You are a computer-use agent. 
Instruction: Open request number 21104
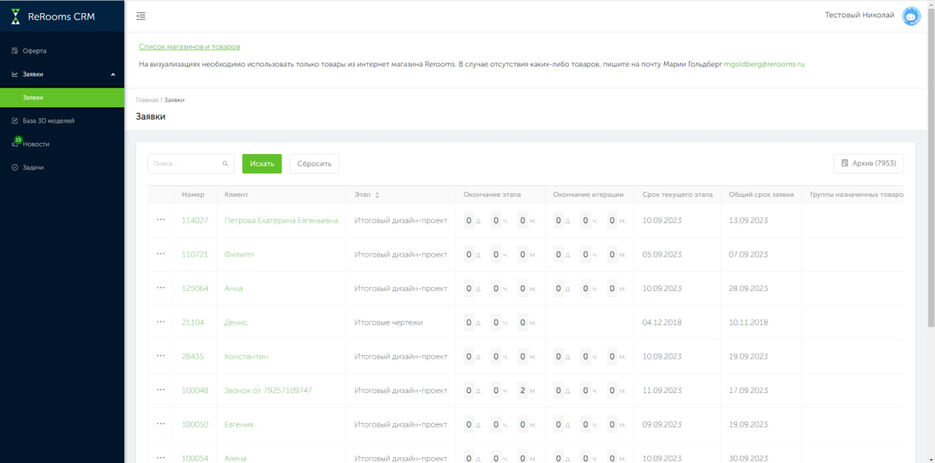click(193, 322)
